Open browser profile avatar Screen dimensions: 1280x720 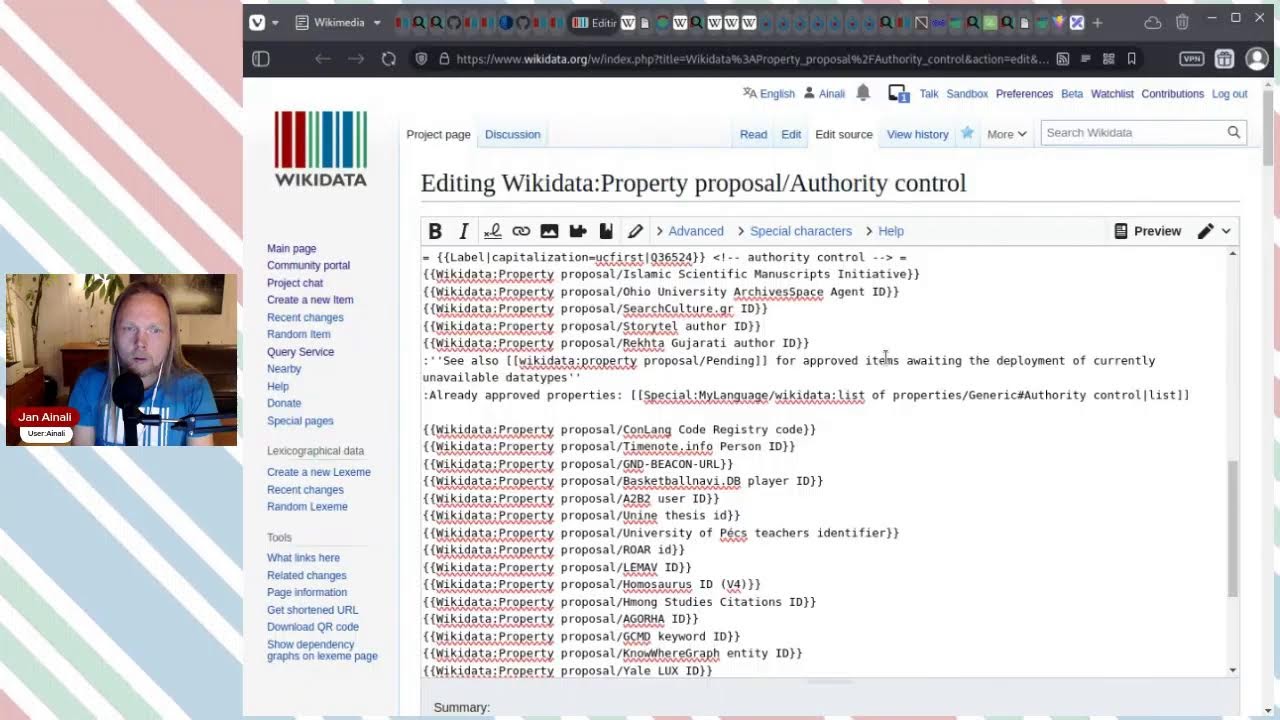[x=1257, y=59]
